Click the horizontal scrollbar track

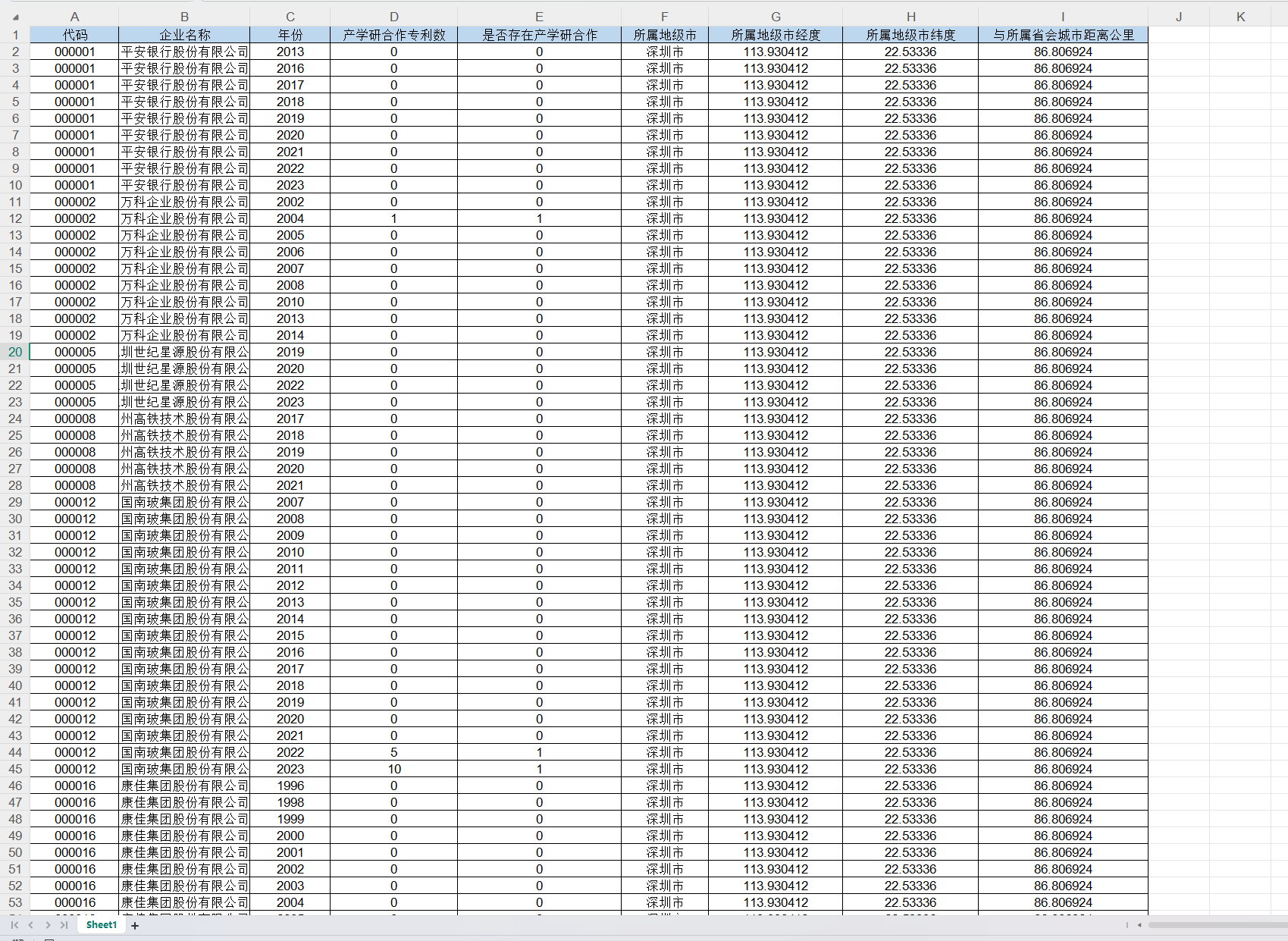point(1217,925)
